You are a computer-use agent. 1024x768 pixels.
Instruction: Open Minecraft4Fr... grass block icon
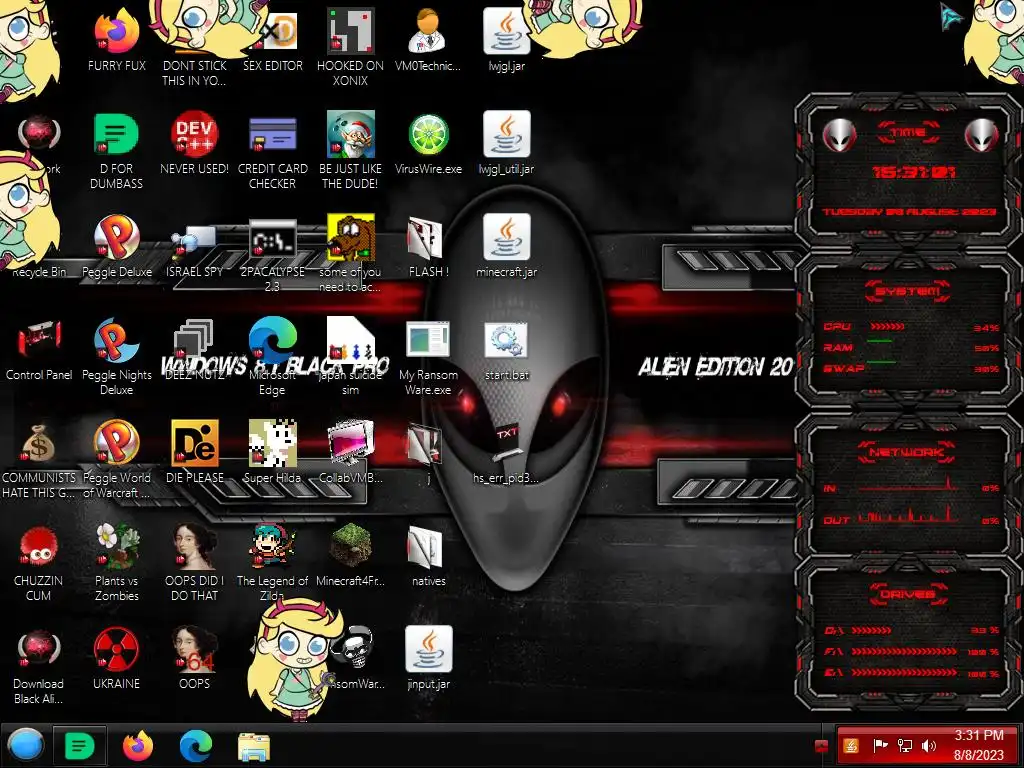[x=351, y=546]
